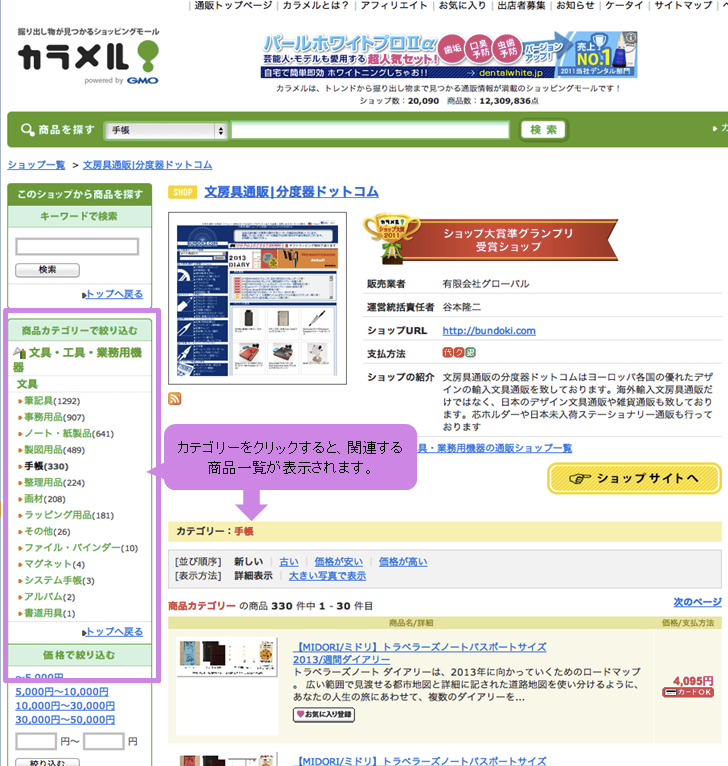This screenshot has width=728, height=766.
Task: Click the 文房具通販|分度器ドットコム breadcrumb link
Action: [x=148, y=165]
